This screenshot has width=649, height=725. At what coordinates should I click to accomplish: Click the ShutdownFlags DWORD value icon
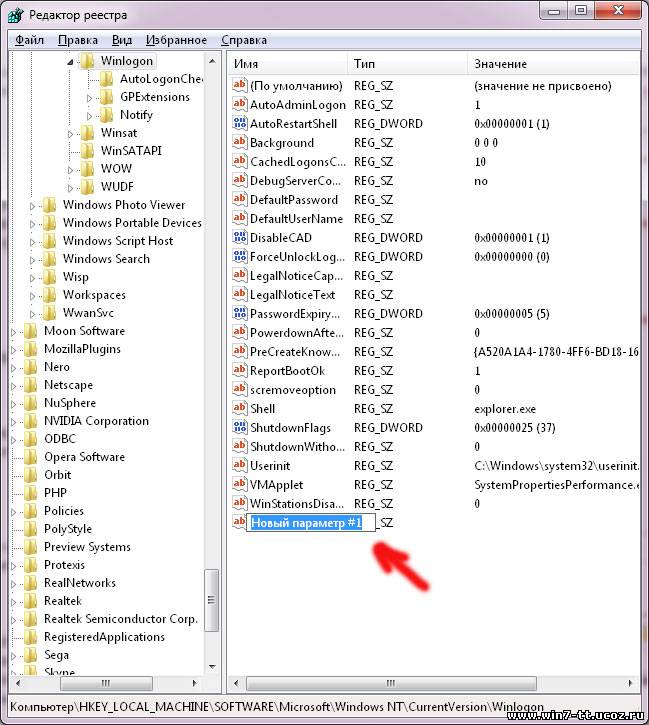pos(239,427)
